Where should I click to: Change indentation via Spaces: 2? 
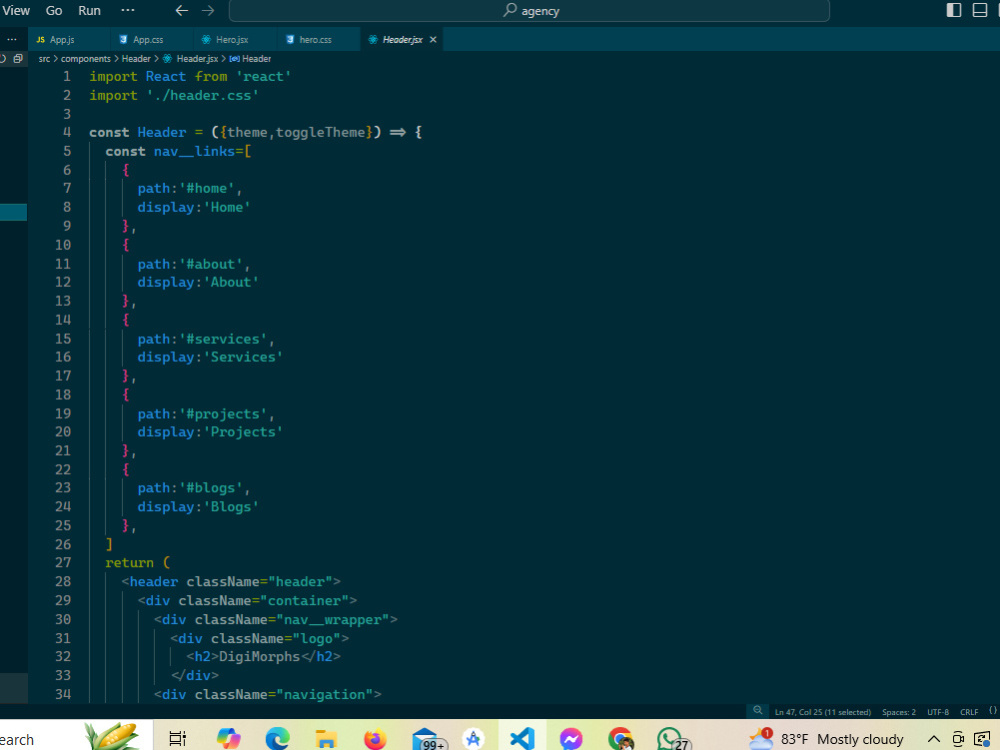(x=899, y=712)
